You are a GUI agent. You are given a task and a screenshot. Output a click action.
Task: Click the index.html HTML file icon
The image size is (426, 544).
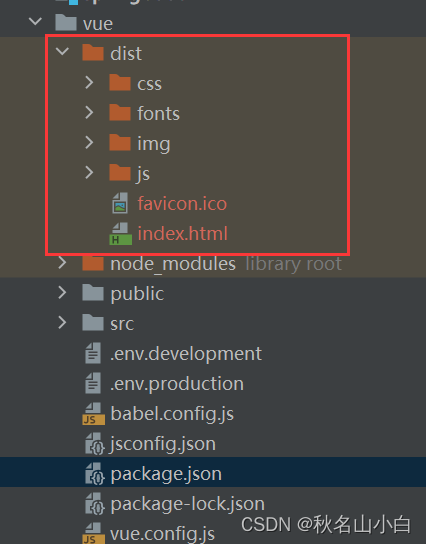coord(120,233)
